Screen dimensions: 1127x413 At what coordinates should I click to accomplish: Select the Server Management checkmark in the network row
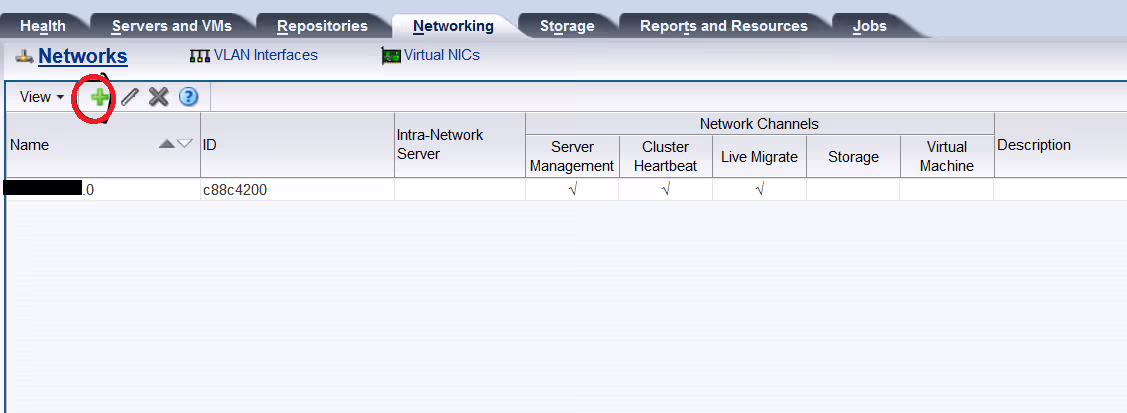click(572, 189)
